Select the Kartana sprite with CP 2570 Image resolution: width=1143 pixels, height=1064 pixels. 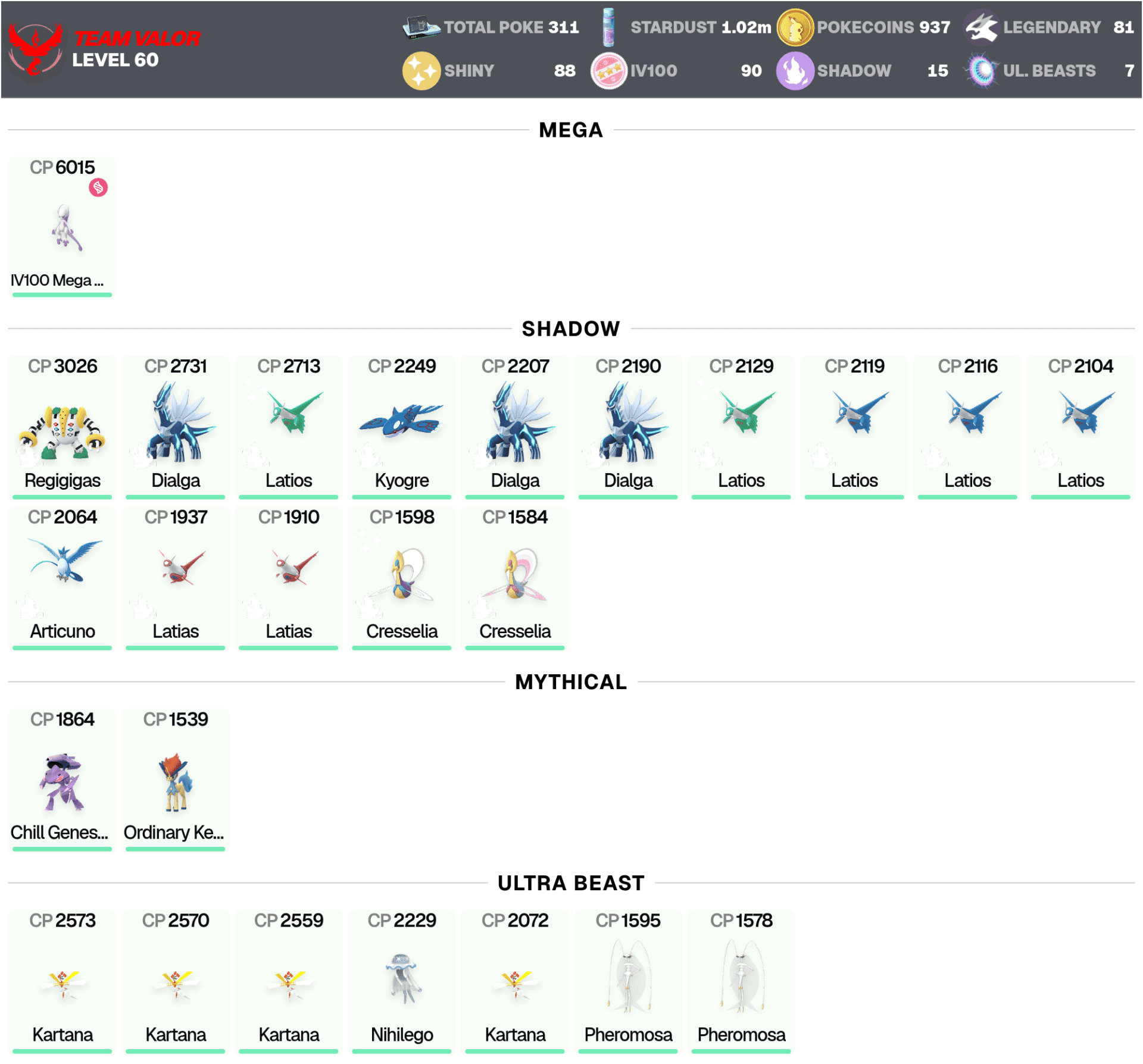point(176,985)
